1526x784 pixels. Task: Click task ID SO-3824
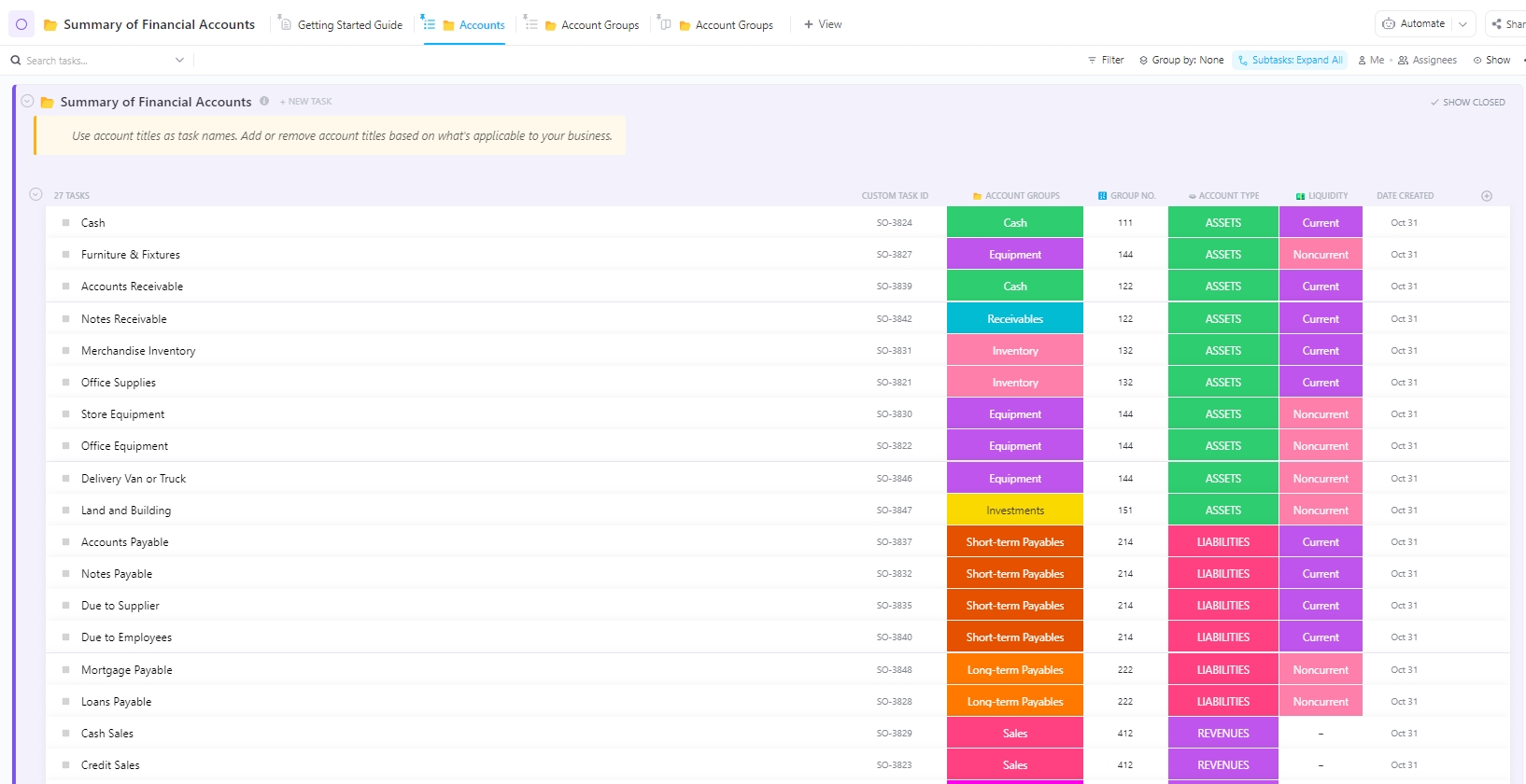(894, 223)
